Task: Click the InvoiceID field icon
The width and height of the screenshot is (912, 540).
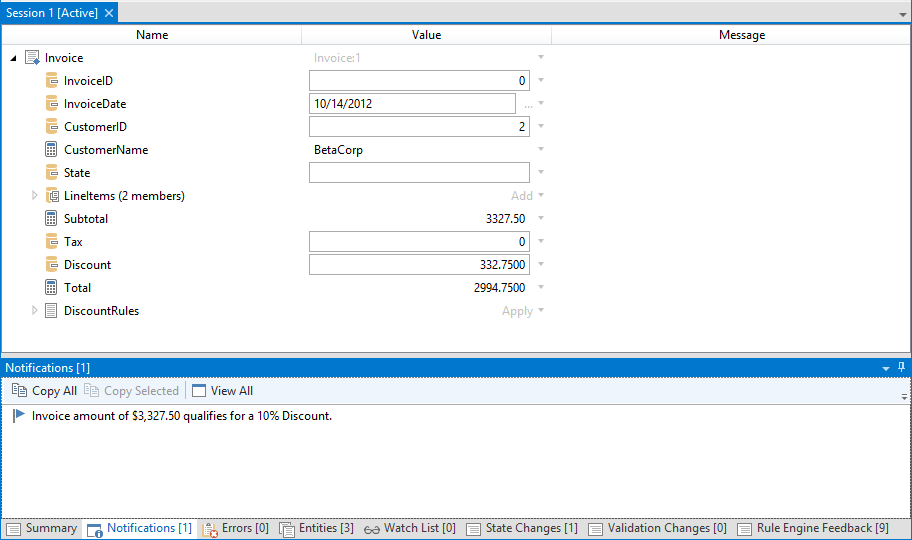Action: pyautogui.click(x=52, y=81)
